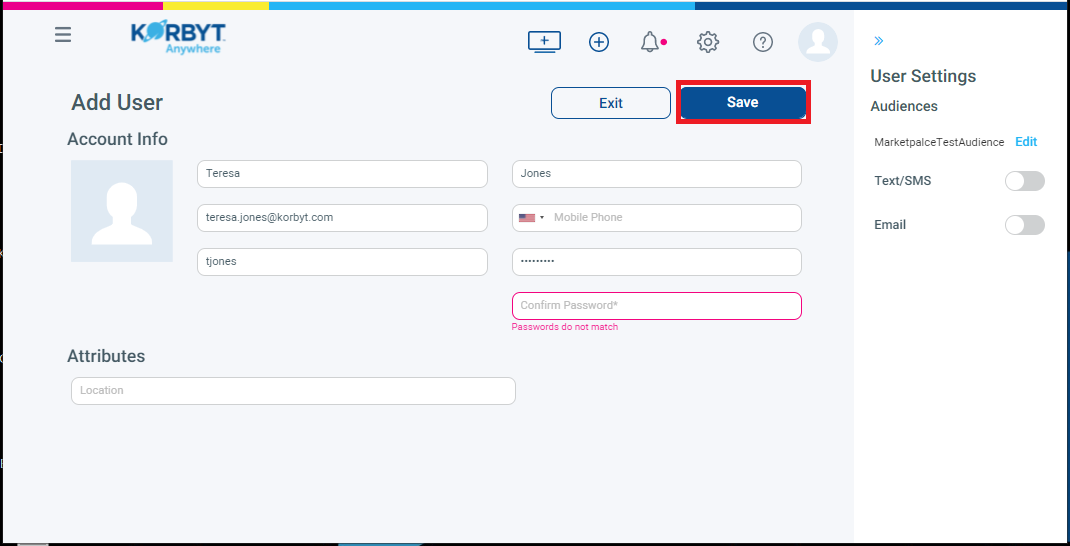Image resolution: width=1070 pixels, height=546 pixels.
Task: Open the hamburger navigation menu
Action: [x=63, y=35]
